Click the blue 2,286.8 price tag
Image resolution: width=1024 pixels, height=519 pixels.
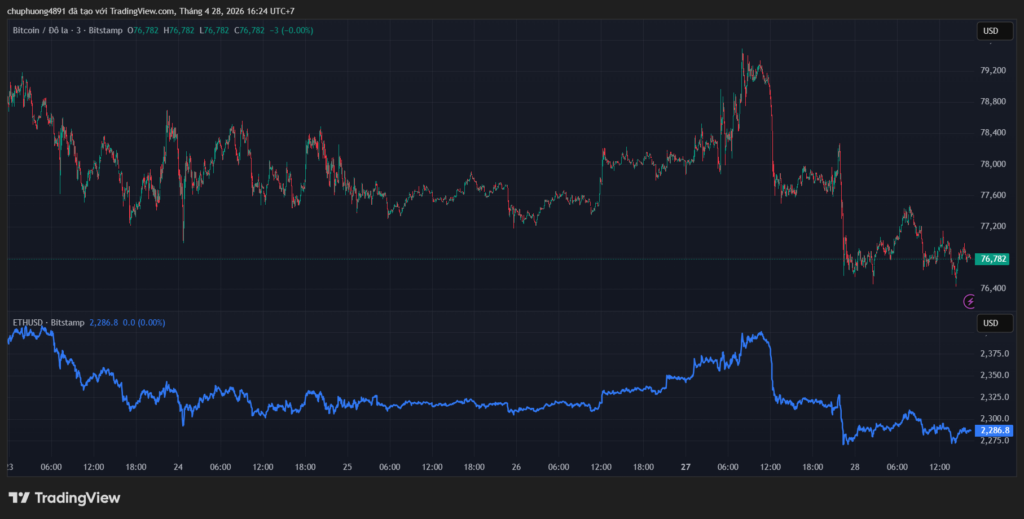pos(993,430)
